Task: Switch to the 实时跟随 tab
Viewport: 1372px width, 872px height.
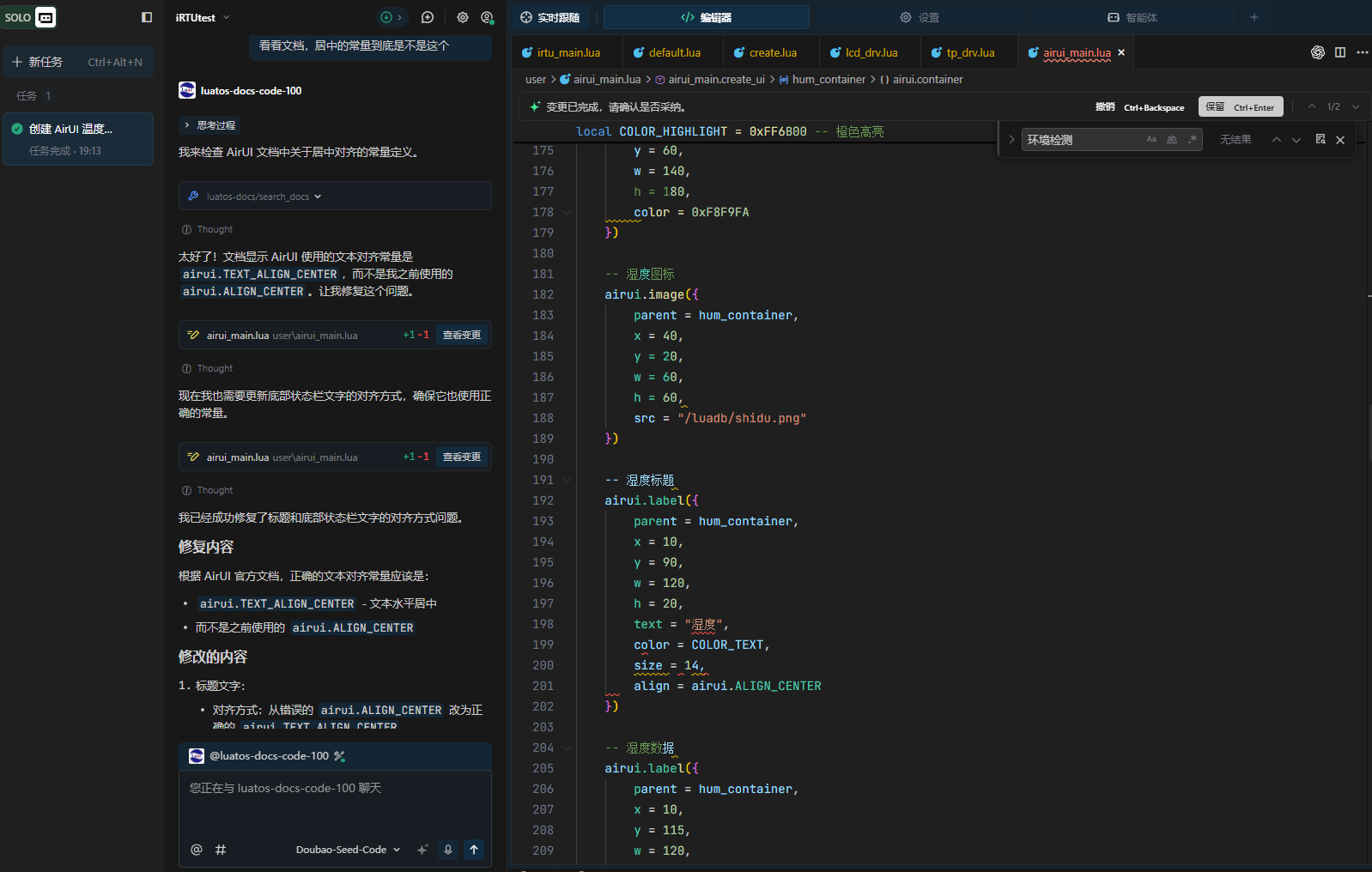Action: [550, 17]
